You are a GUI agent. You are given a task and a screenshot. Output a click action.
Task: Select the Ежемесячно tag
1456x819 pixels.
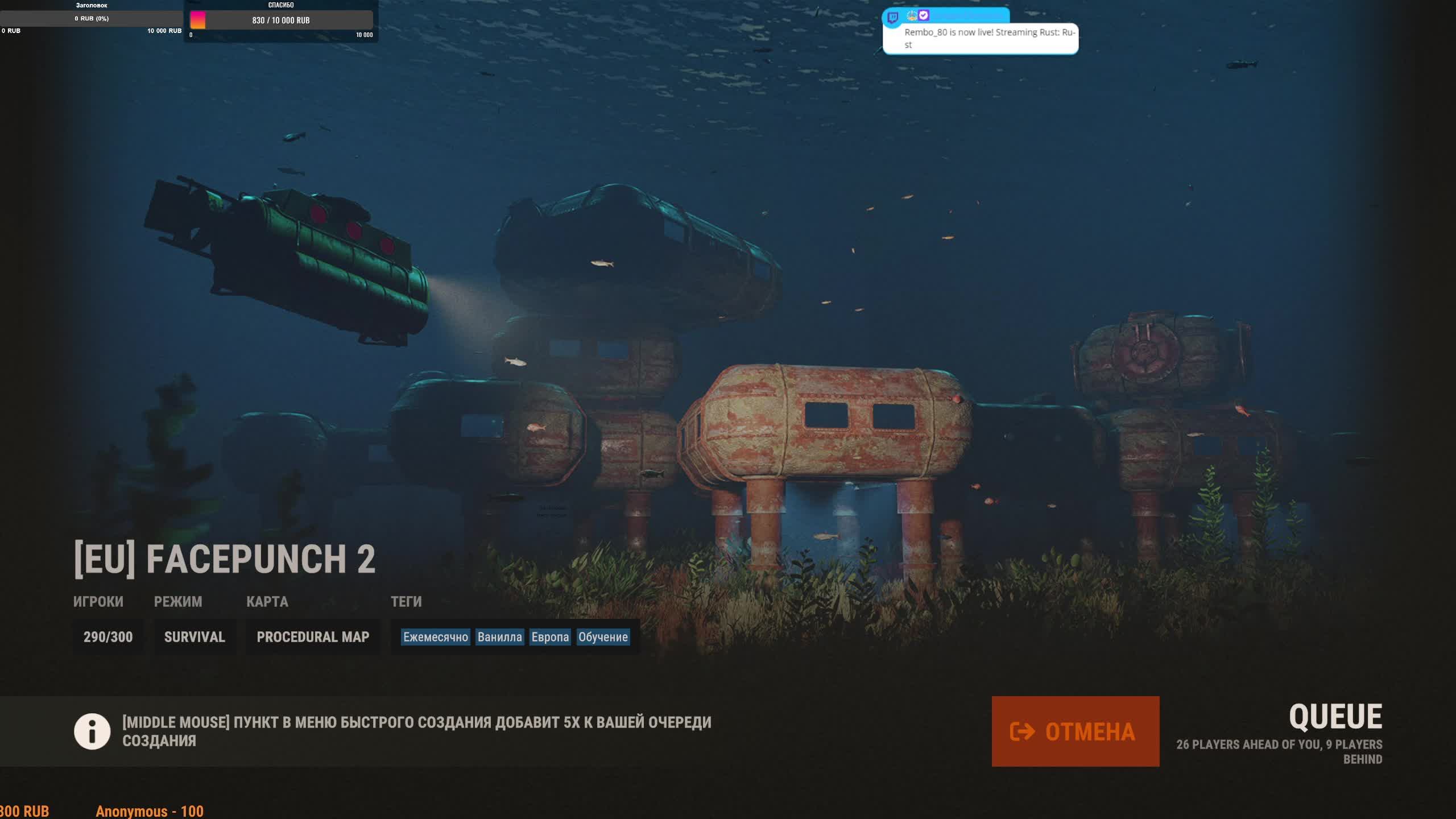click(435, 637)
